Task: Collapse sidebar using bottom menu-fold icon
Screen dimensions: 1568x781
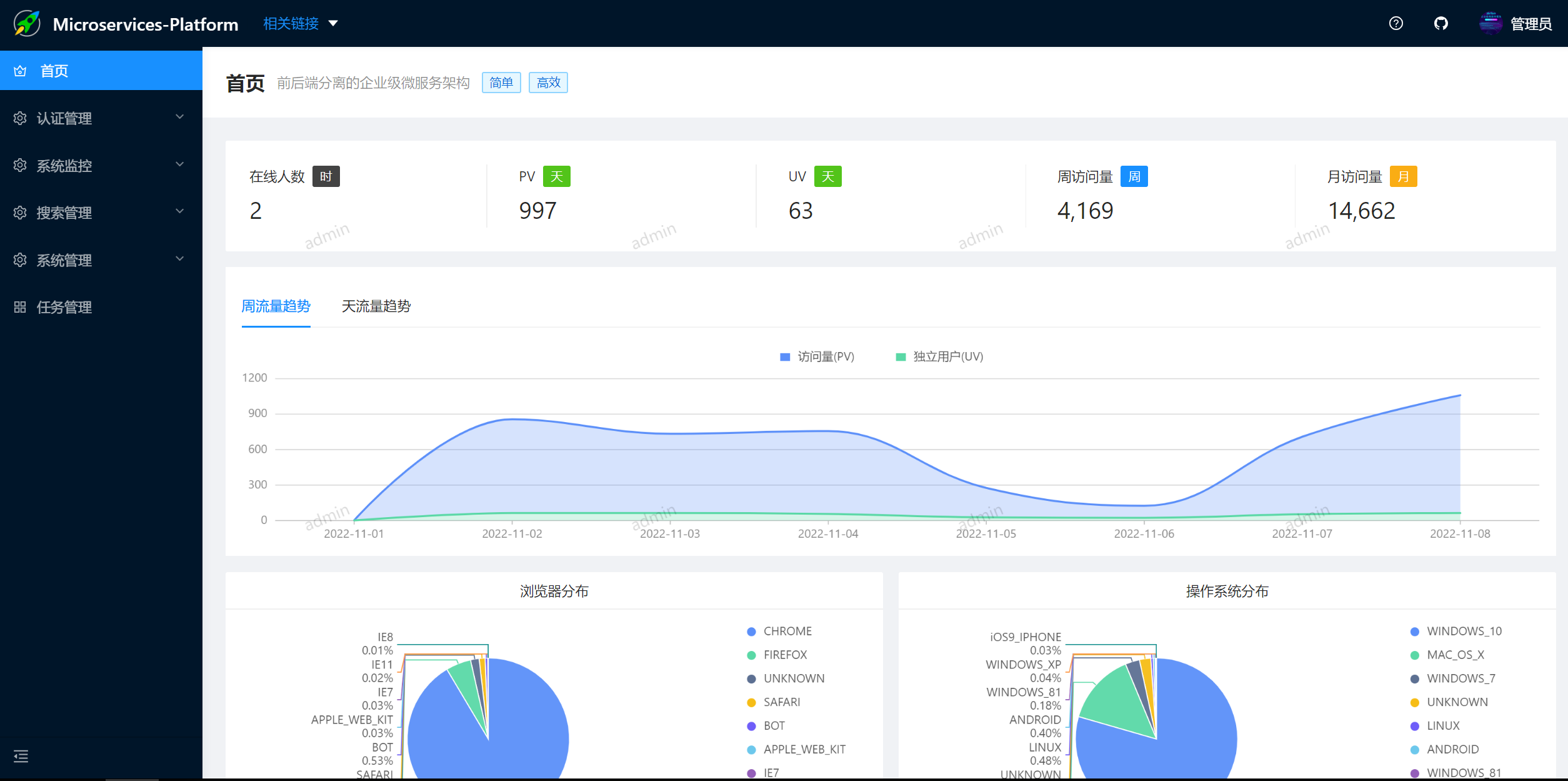Action: pyautogui.click(x=21, y=757)
